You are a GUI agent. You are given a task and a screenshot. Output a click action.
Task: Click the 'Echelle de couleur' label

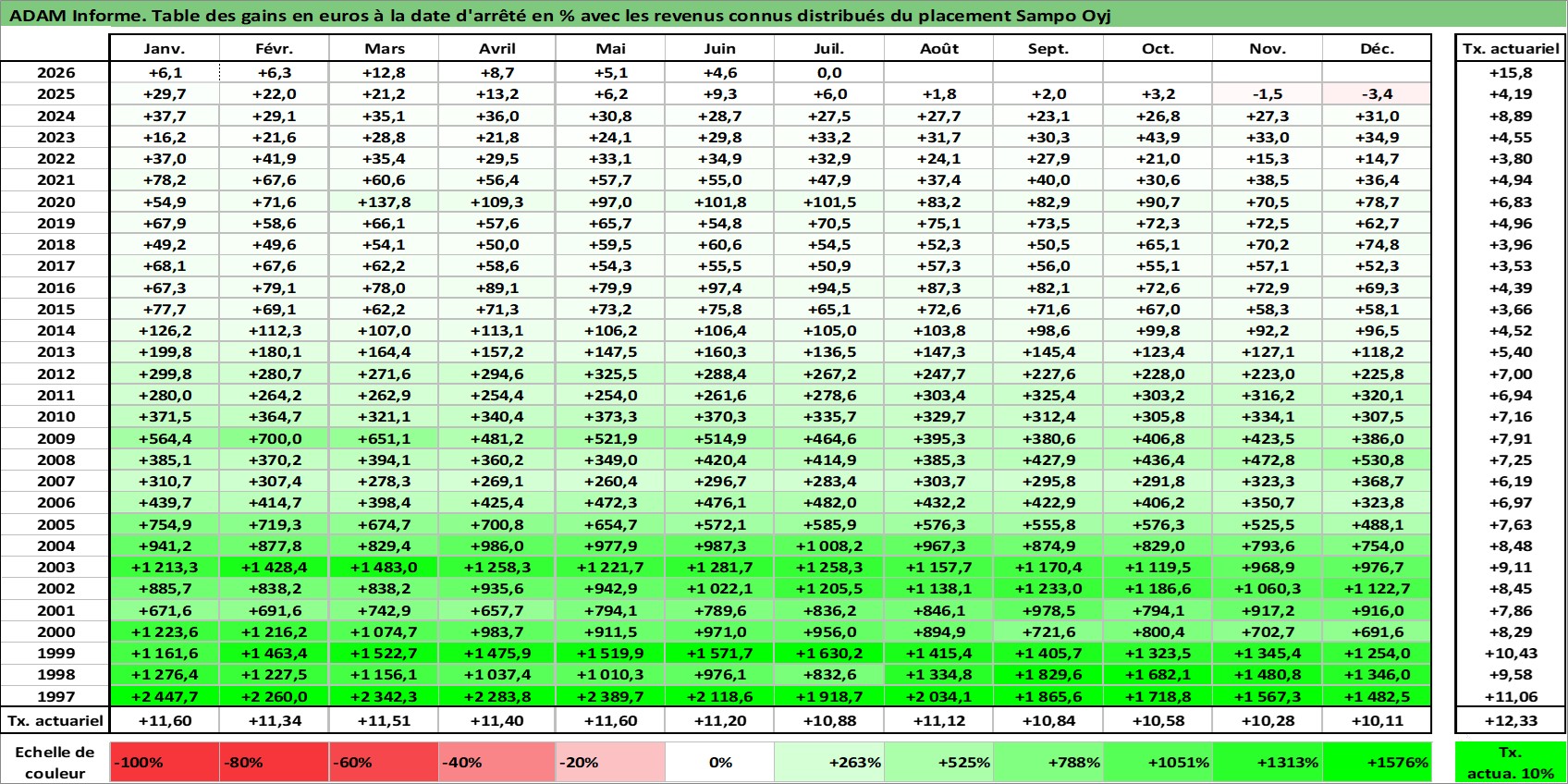point(55,762)
